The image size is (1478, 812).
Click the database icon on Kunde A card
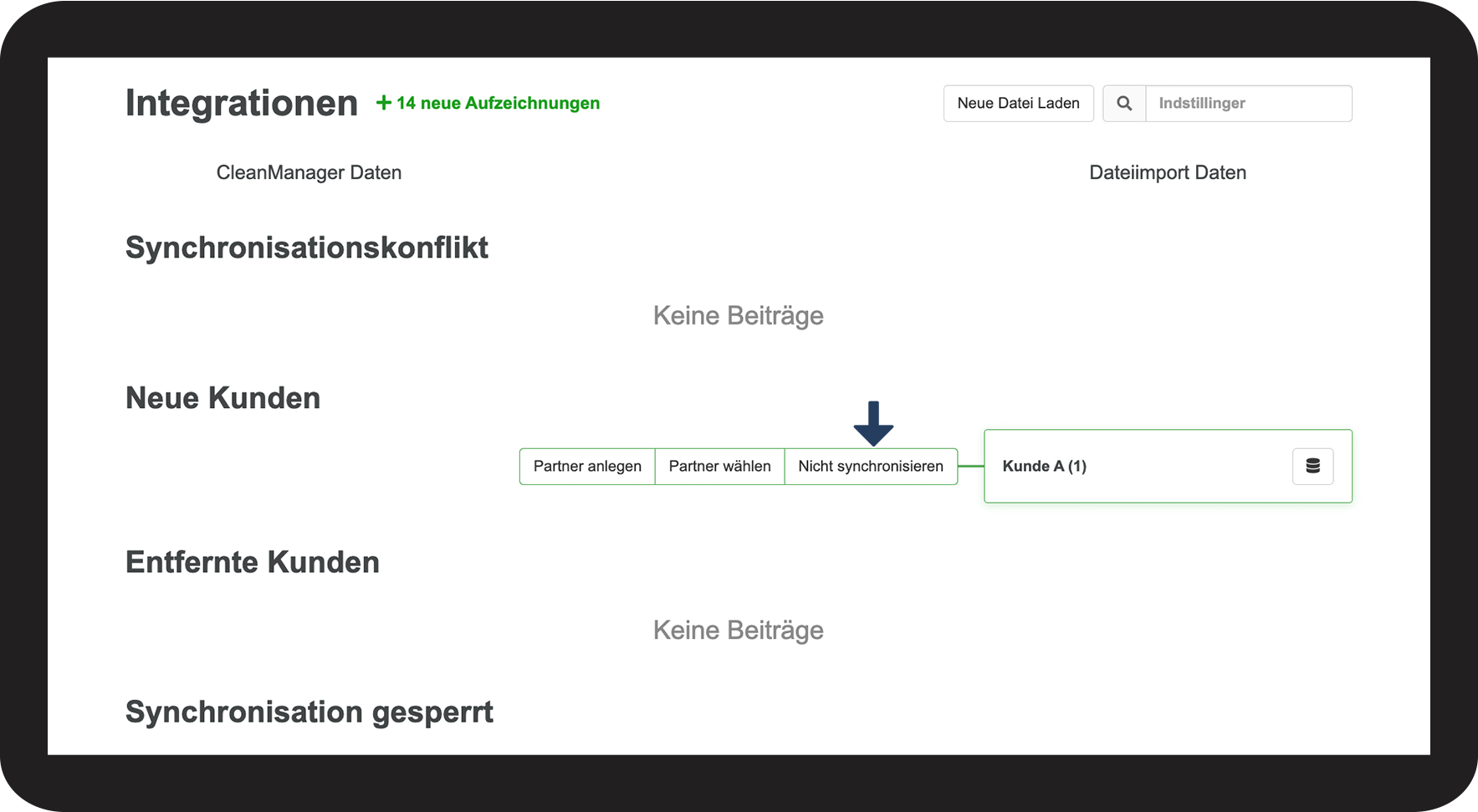[x=1312, y=467]
